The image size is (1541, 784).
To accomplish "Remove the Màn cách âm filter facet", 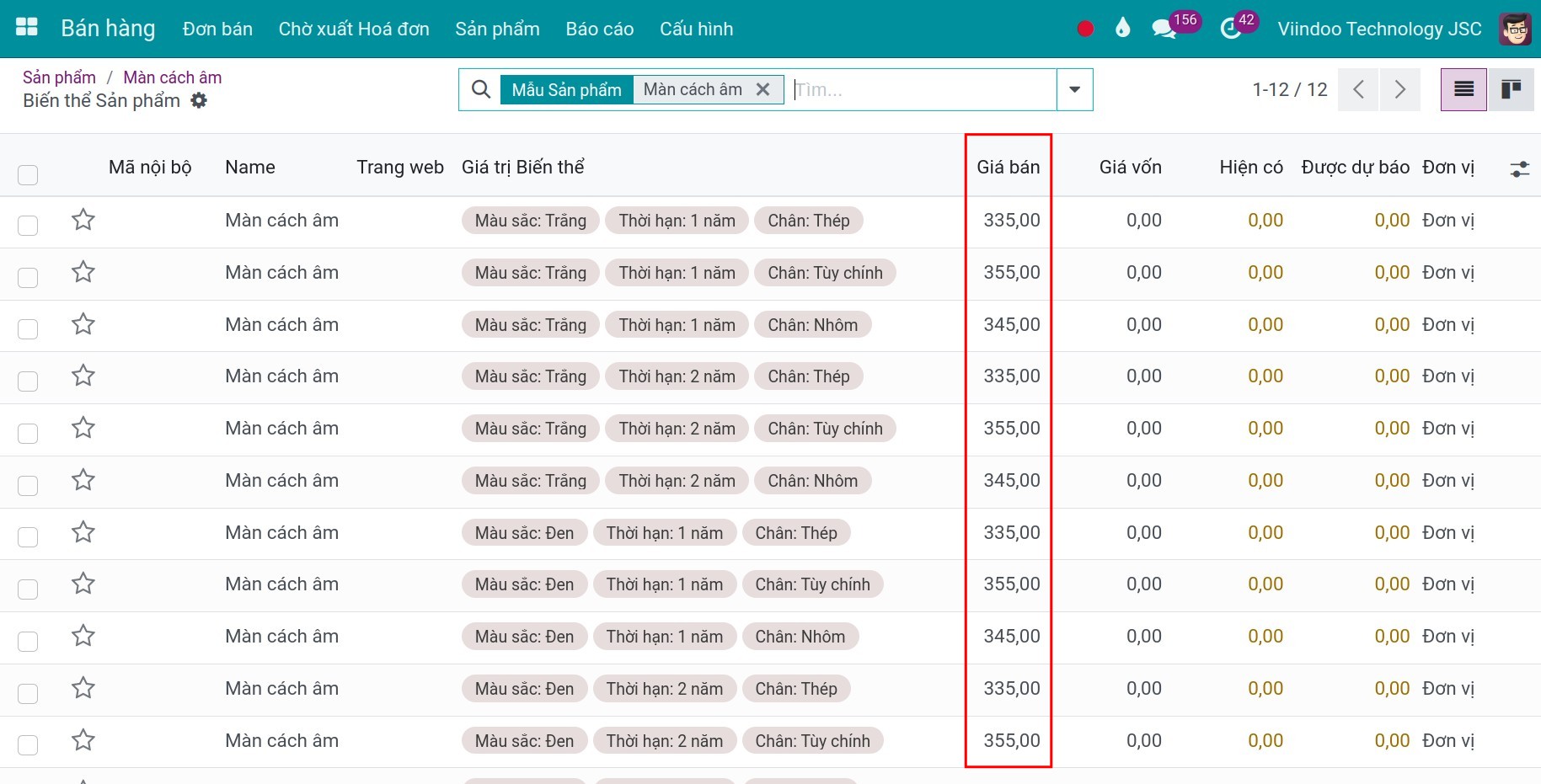I will pos(763,89).
